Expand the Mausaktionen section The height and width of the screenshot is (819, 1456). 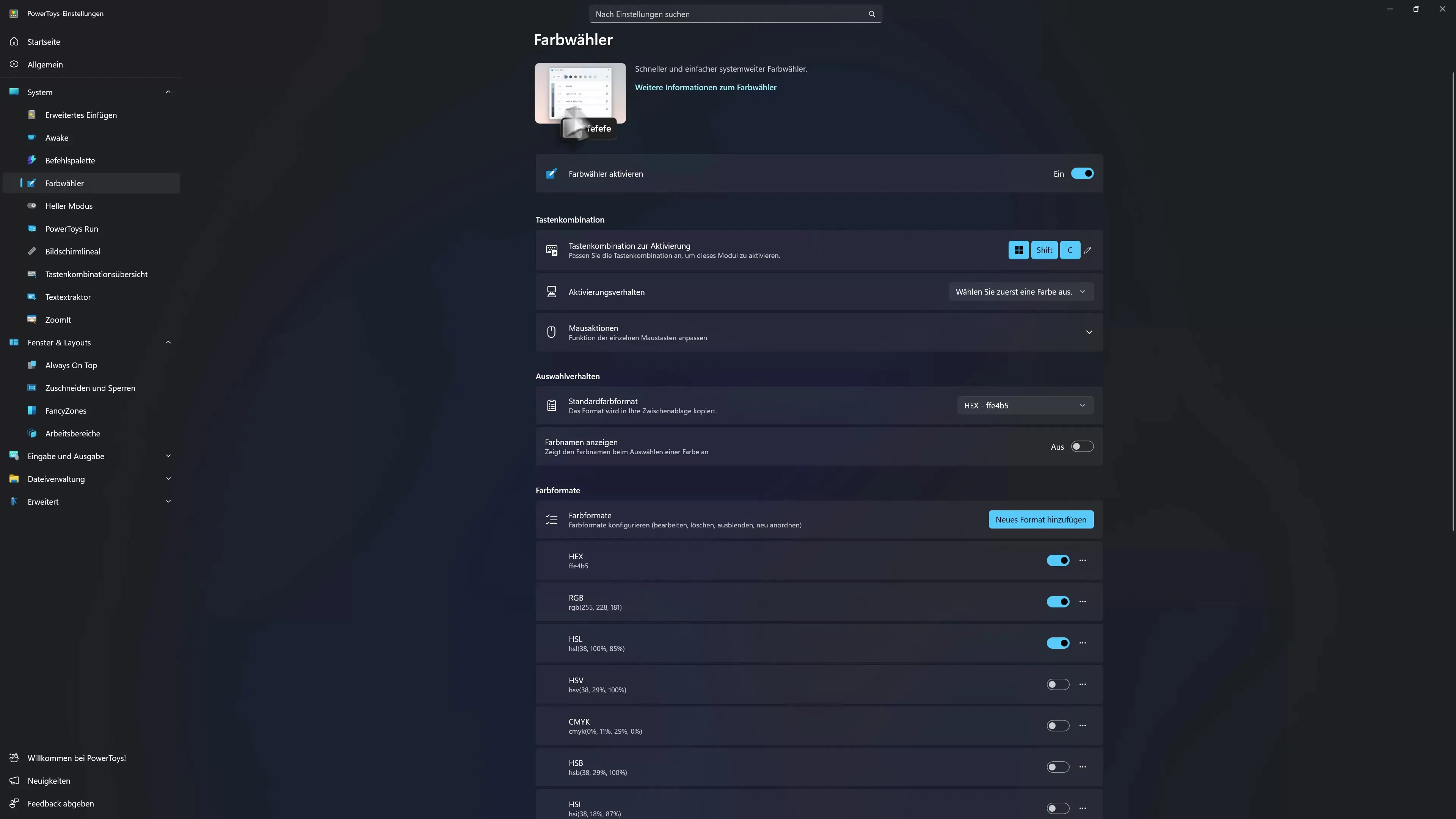[x=1089, y=333]
